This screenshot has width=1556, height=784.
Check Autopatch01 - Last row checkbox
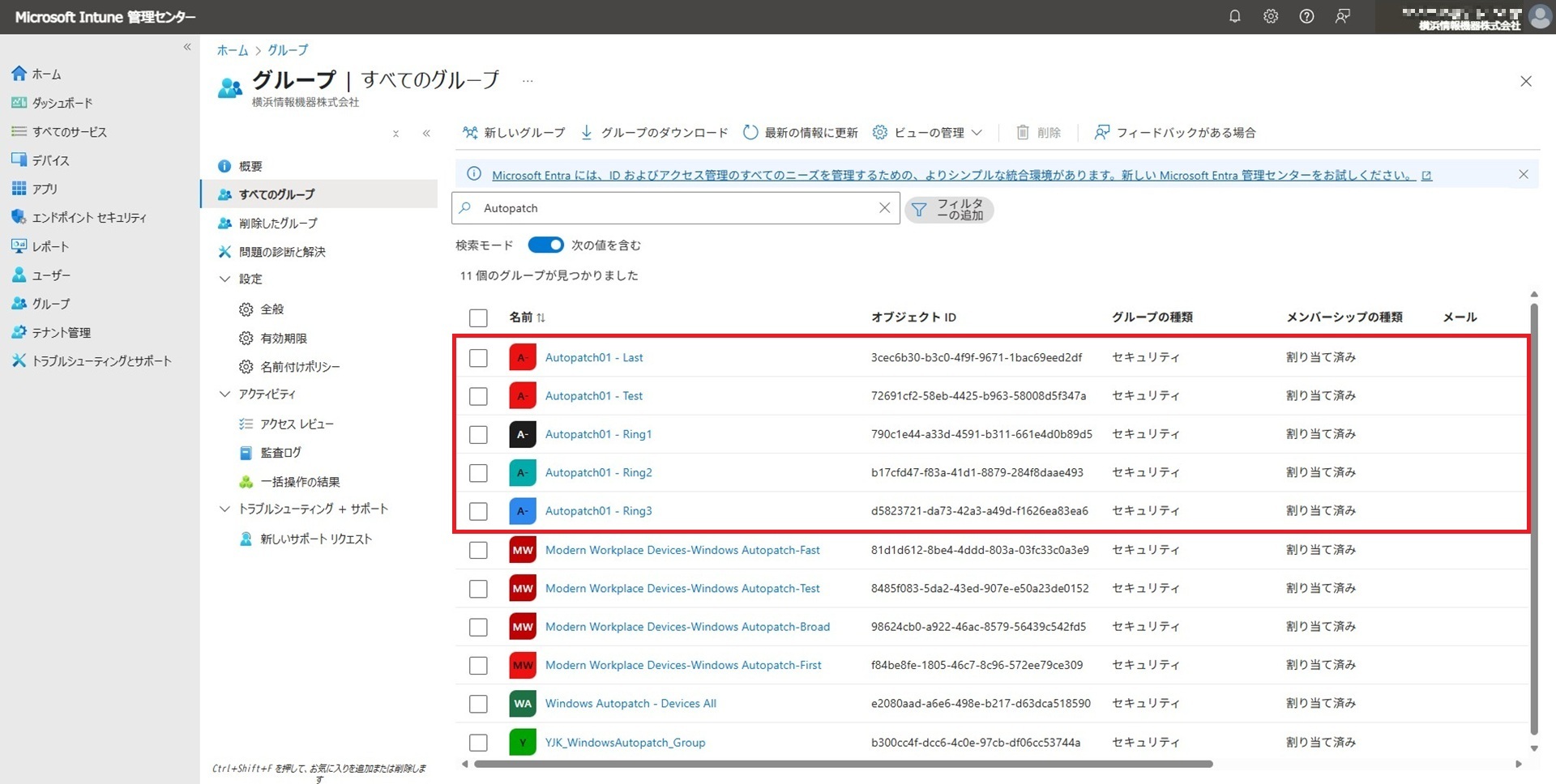tap(478, 357)
